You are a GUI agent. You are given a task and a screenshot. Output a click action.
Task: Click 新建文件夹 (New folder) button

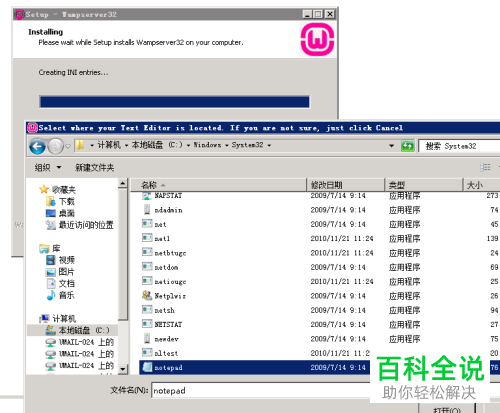94,167
